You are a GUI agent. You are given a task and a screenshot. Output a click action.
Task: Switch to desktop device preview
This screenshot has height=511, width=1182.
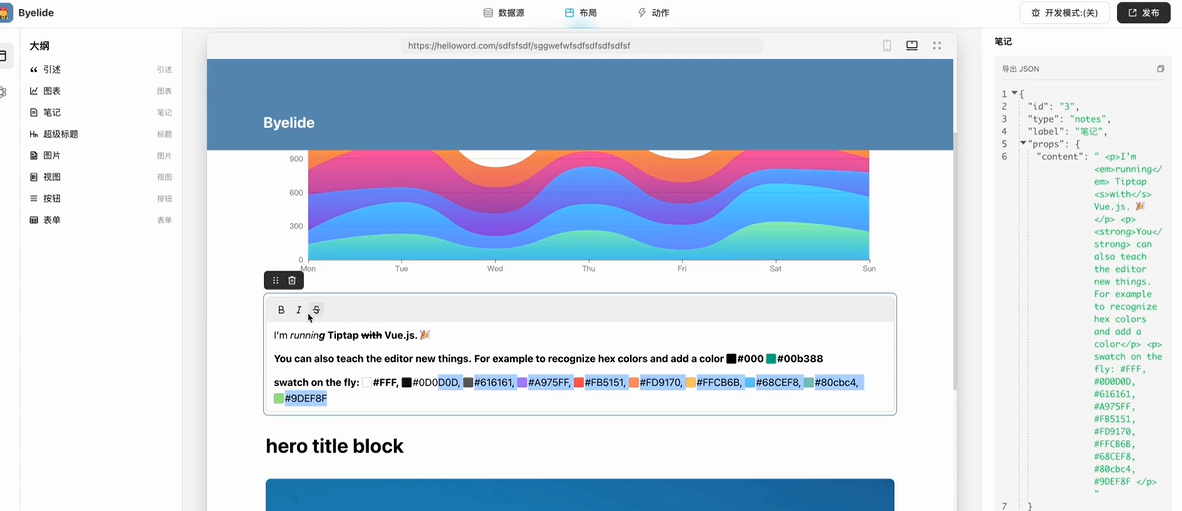[911, 45]
